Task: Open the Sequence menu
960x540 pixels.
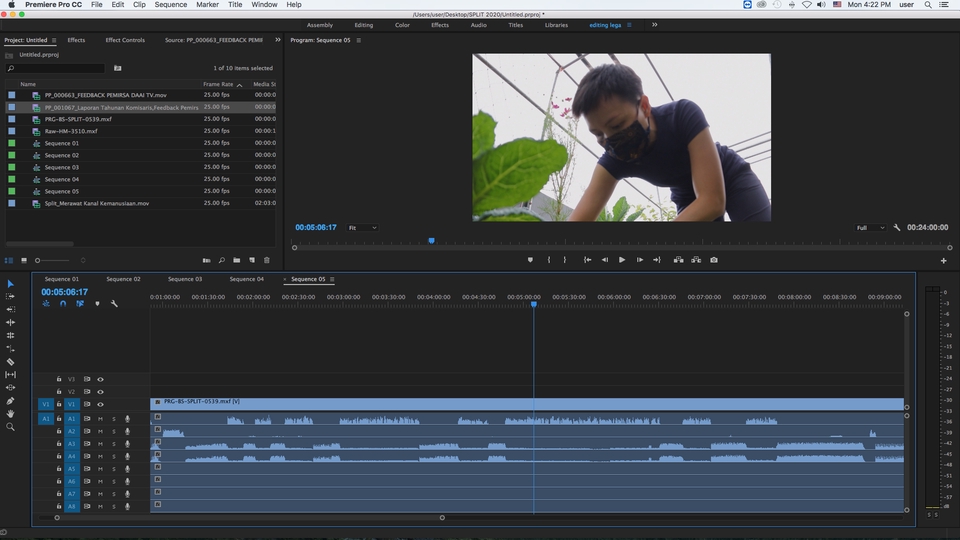Action: click(170, 5)
